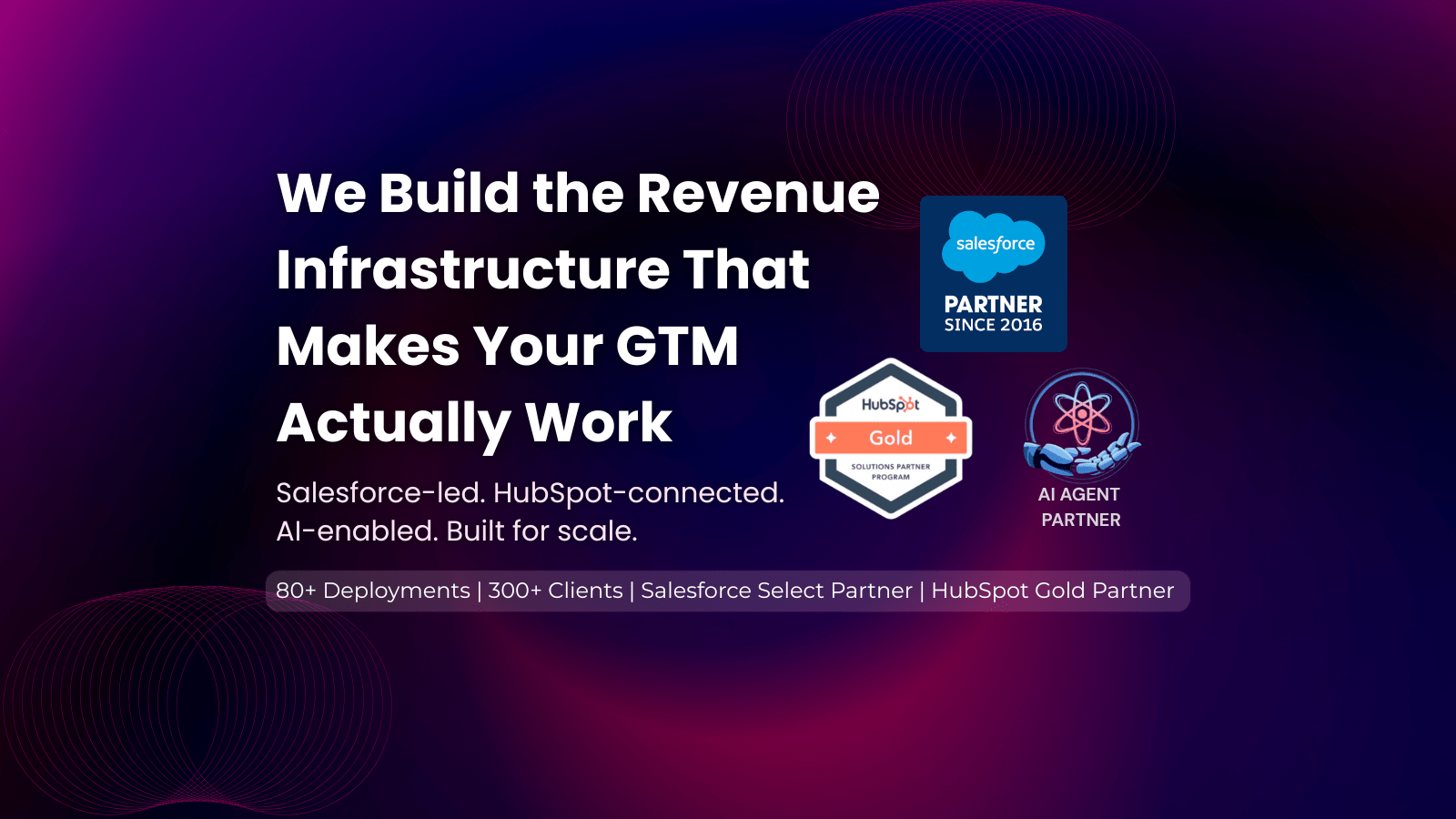This screenshot has height=819, width=1456.
Task: Click the left star on the Gold ribbon
Action: (x=831, y=438)
